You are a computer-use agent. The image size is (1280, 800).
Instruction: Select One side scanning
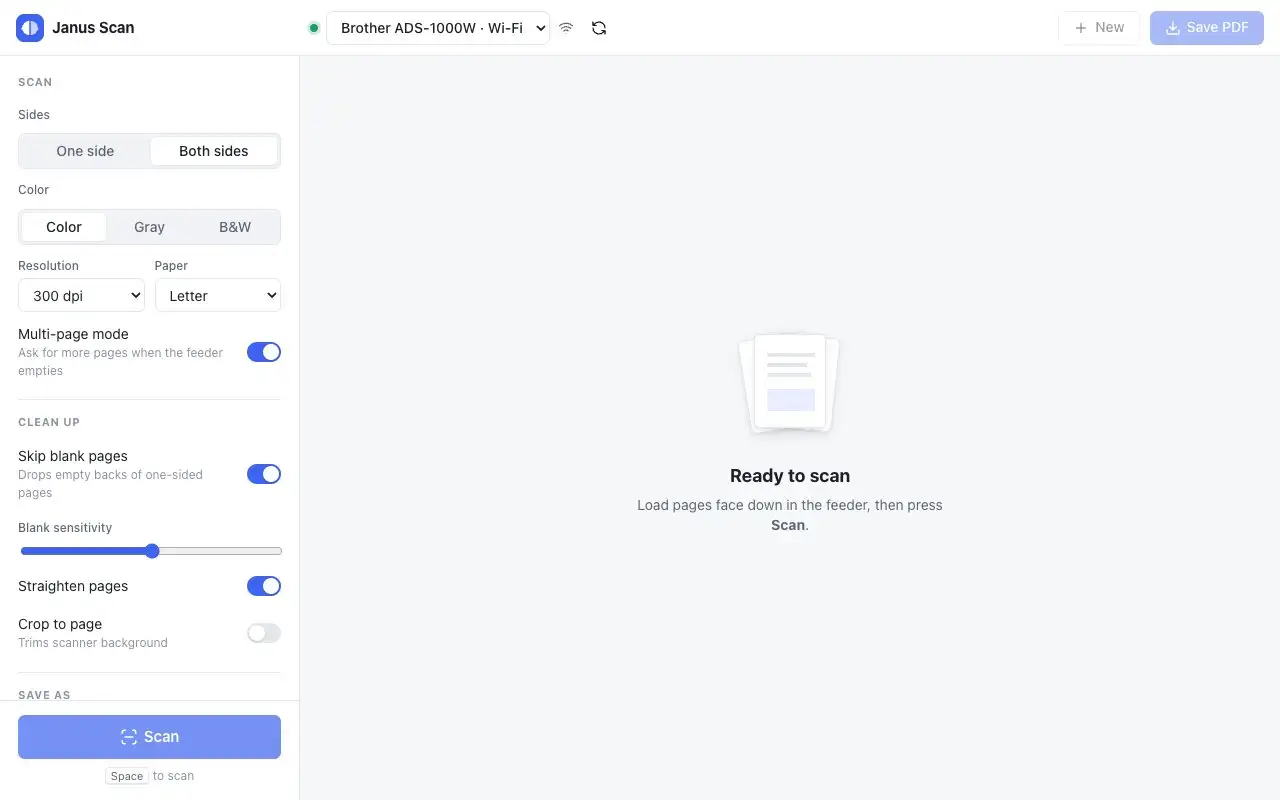pos(85,151)
